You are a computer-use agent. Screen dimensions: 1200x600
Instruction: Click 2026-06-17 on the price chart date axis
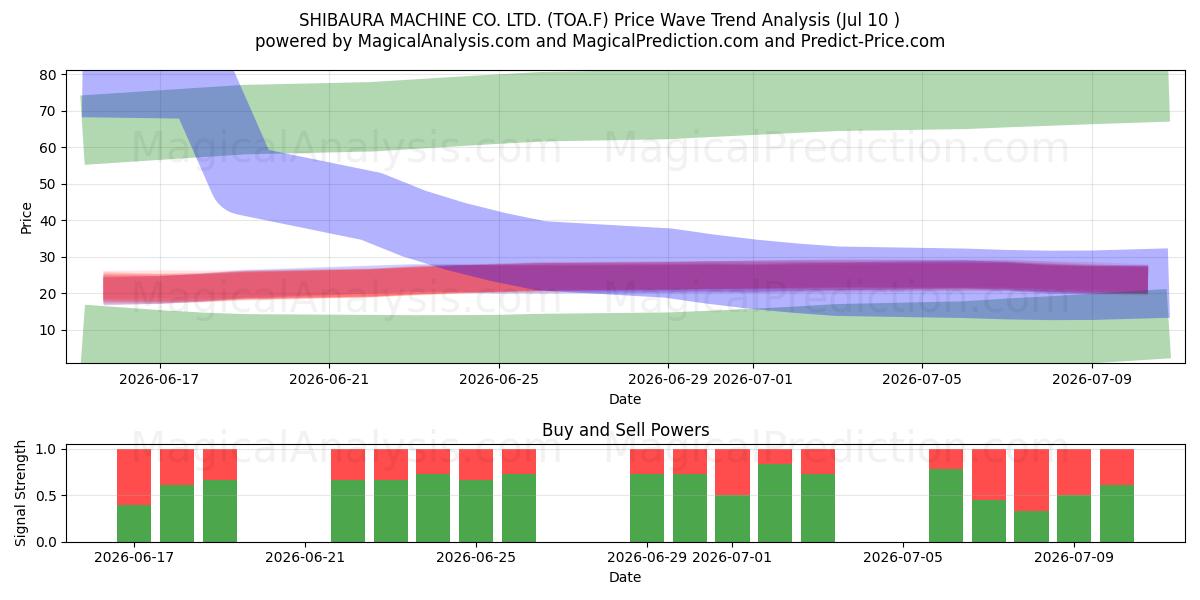pos(160,380)
